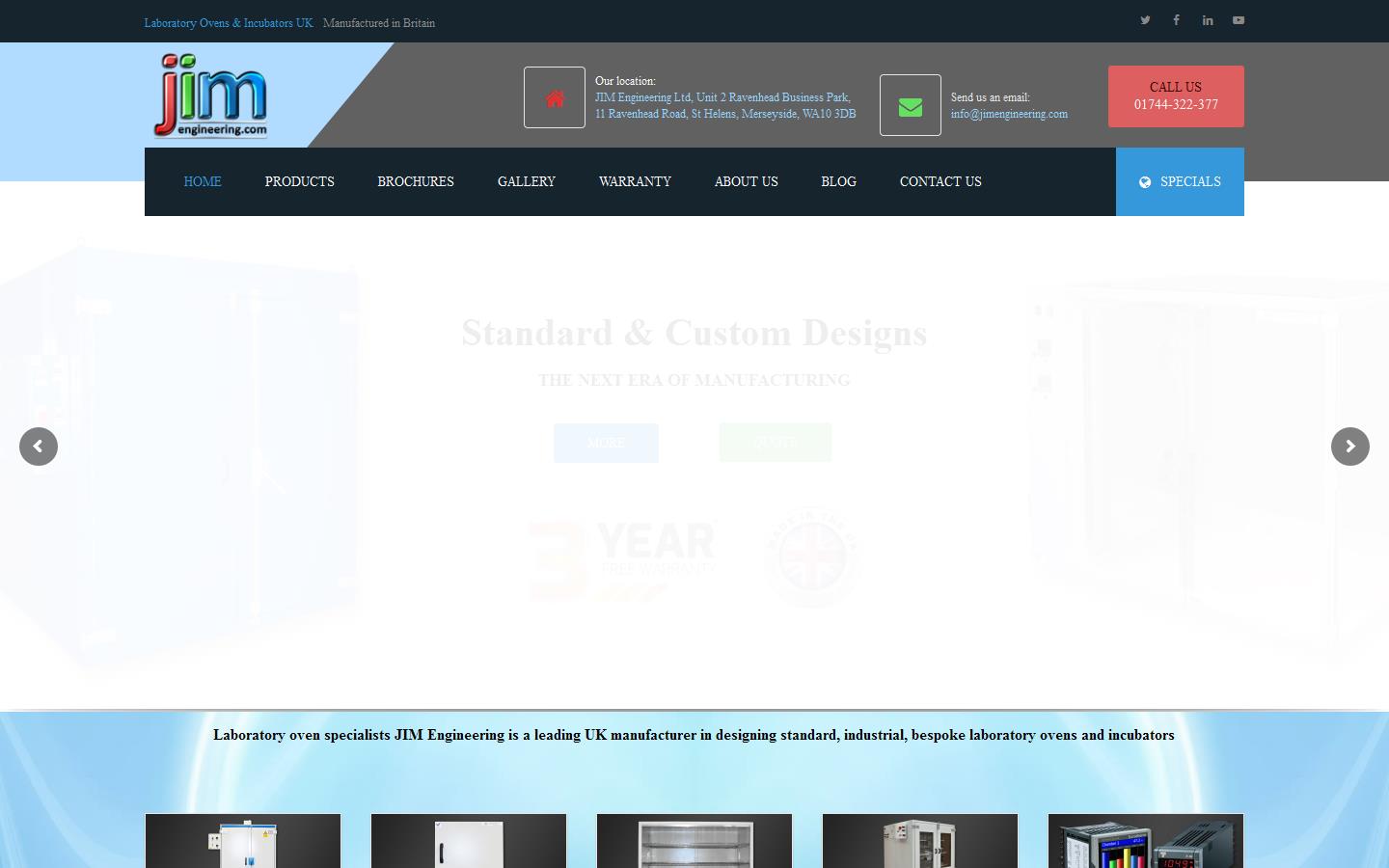Open the GALLERY menu item

coord(527,181)
